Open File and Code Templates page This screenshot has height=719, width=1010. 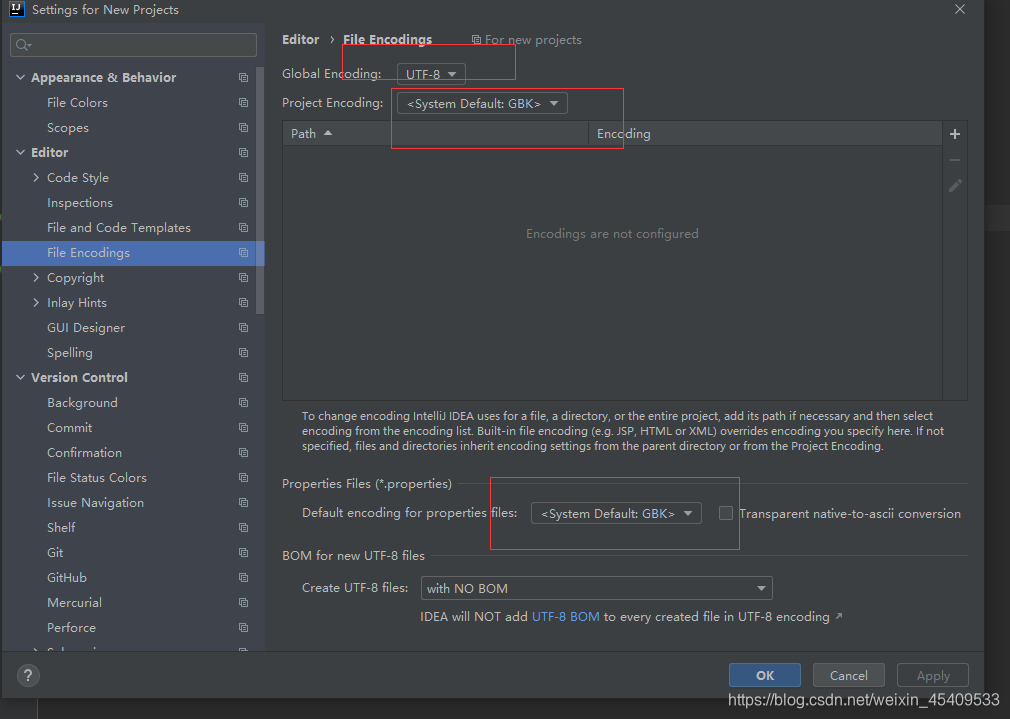119,227
